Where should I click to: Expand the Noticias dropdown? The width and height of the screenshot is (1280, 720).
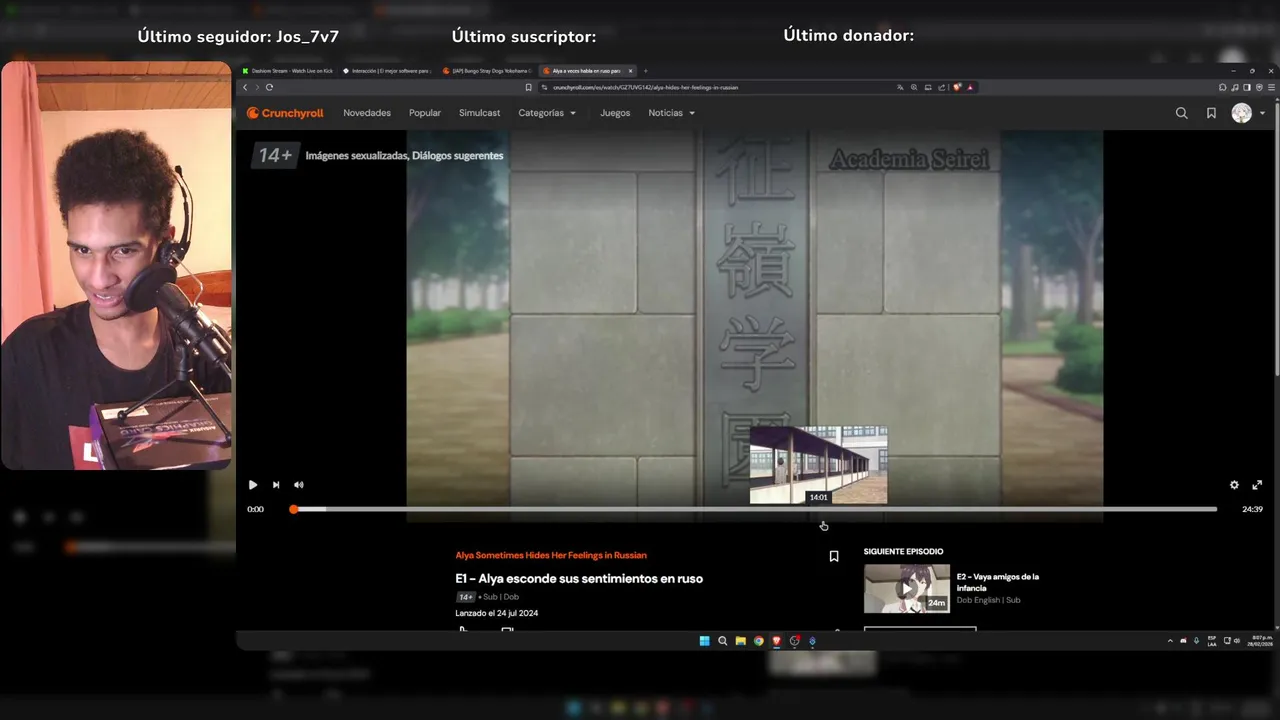pyautogui.click(x=671, y=113)
